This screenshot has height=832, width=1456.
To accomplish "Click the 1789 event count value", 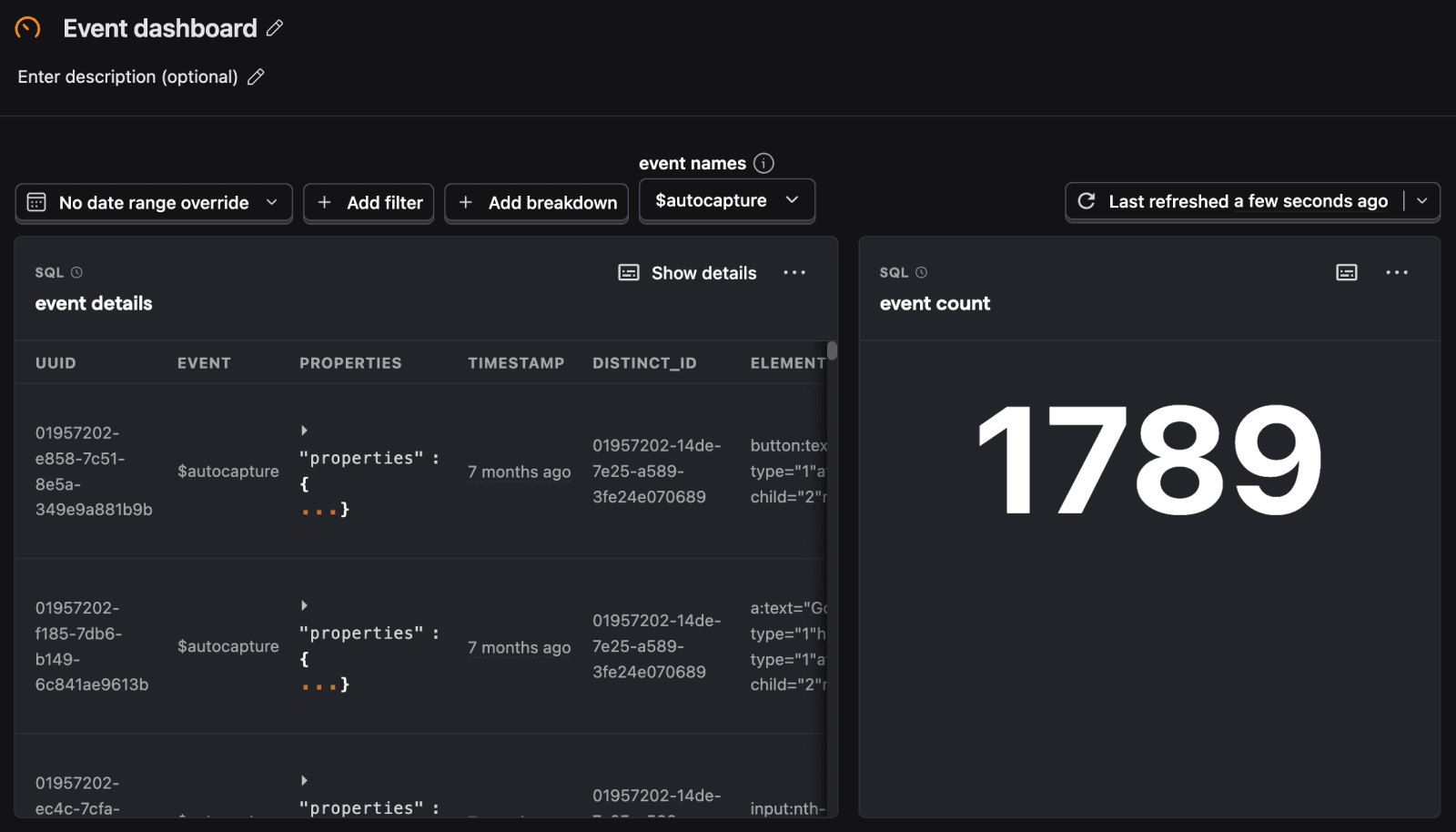I will (1148, 460).
